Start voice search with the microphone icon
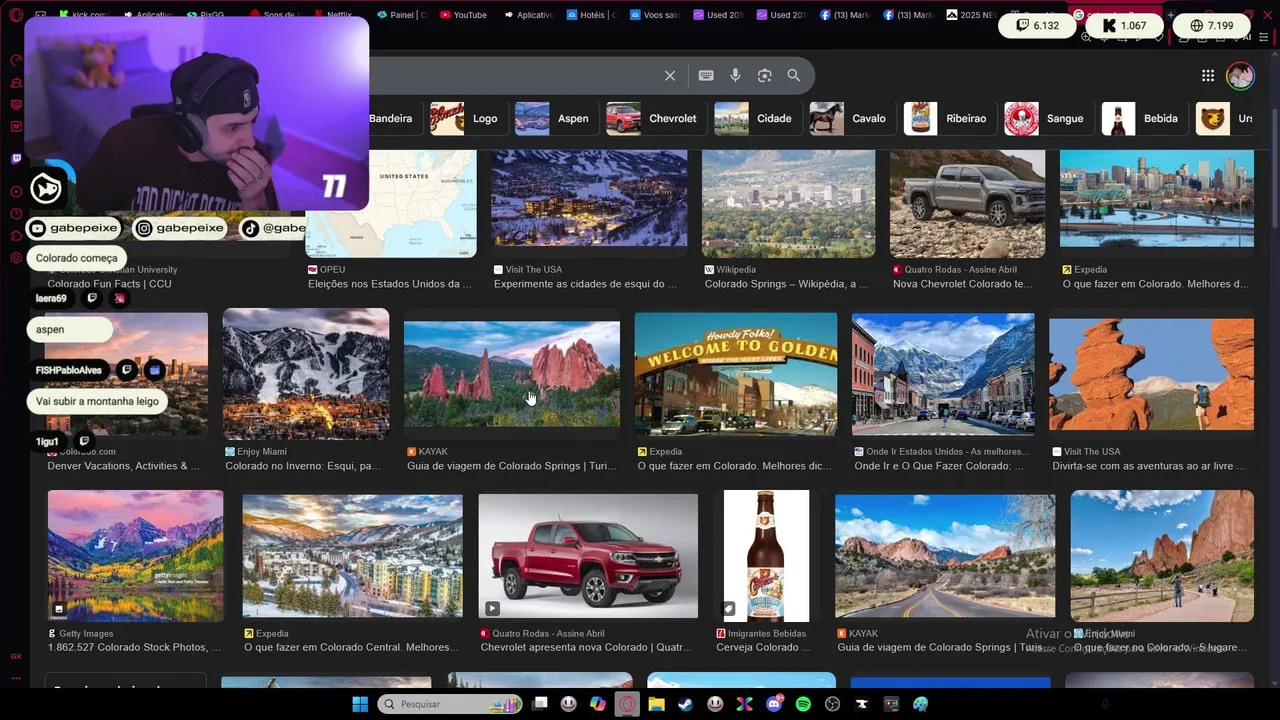The image size is (1280, 720). click(x=735, y=76)
